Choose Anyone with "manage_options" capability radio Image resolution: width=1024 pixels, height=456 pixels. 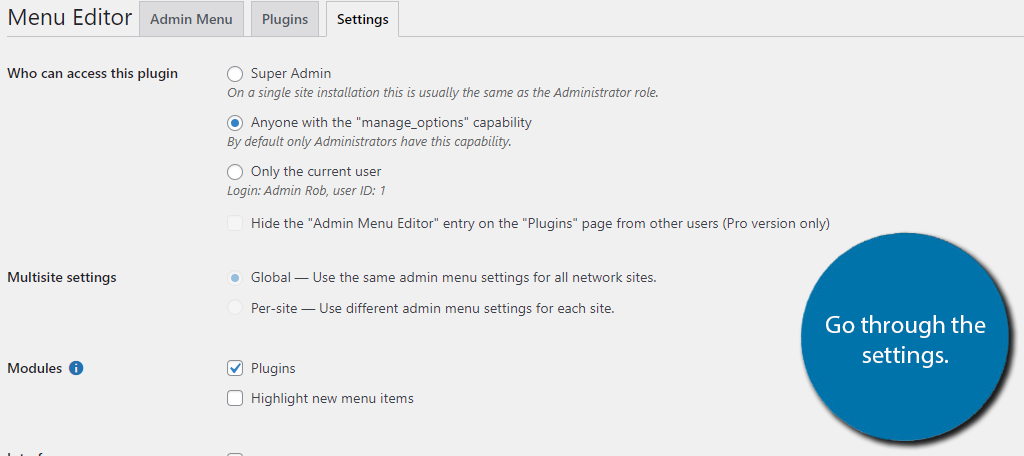235,122
